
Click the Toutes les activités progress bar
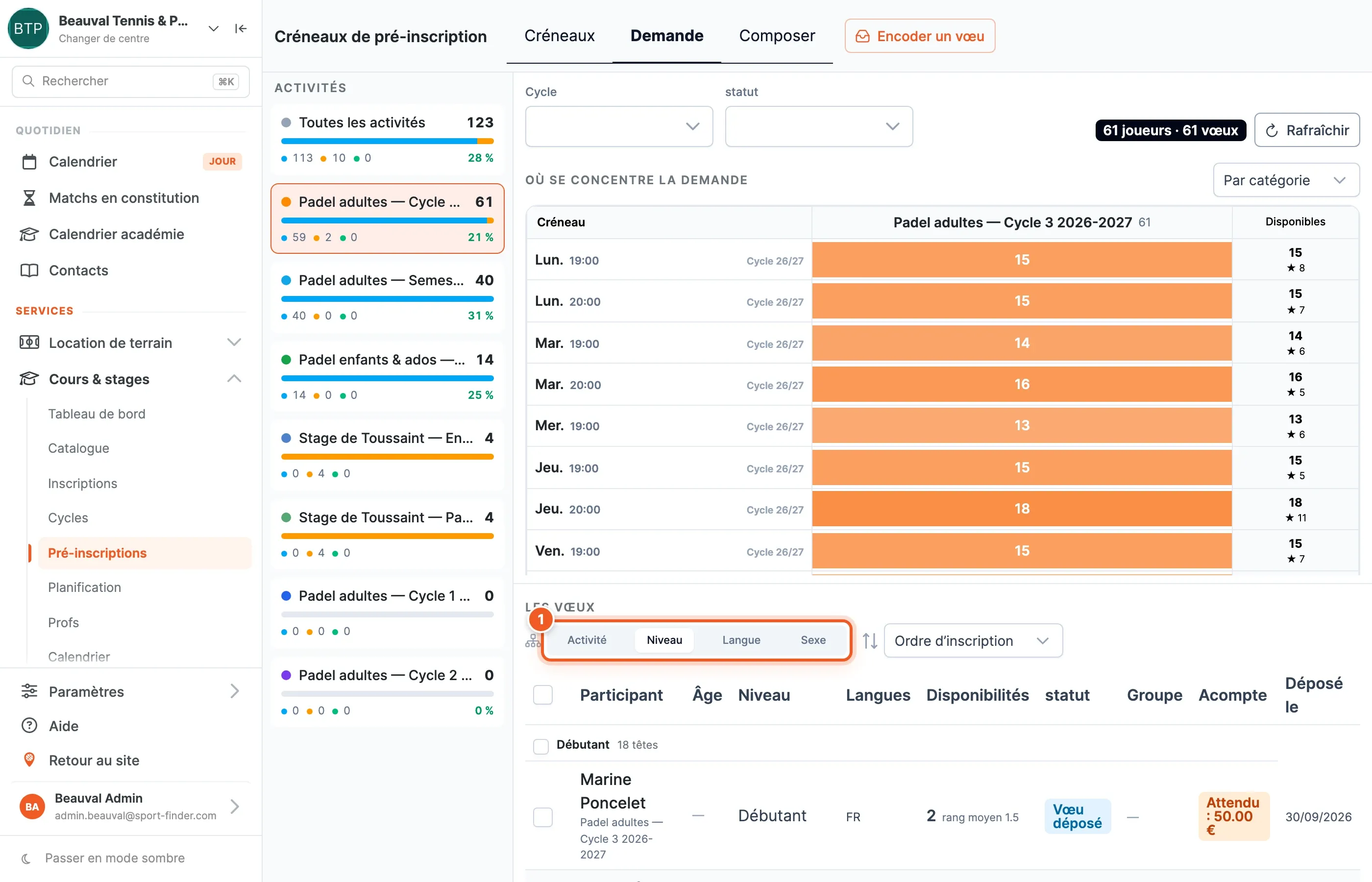(x=387, y=141)
